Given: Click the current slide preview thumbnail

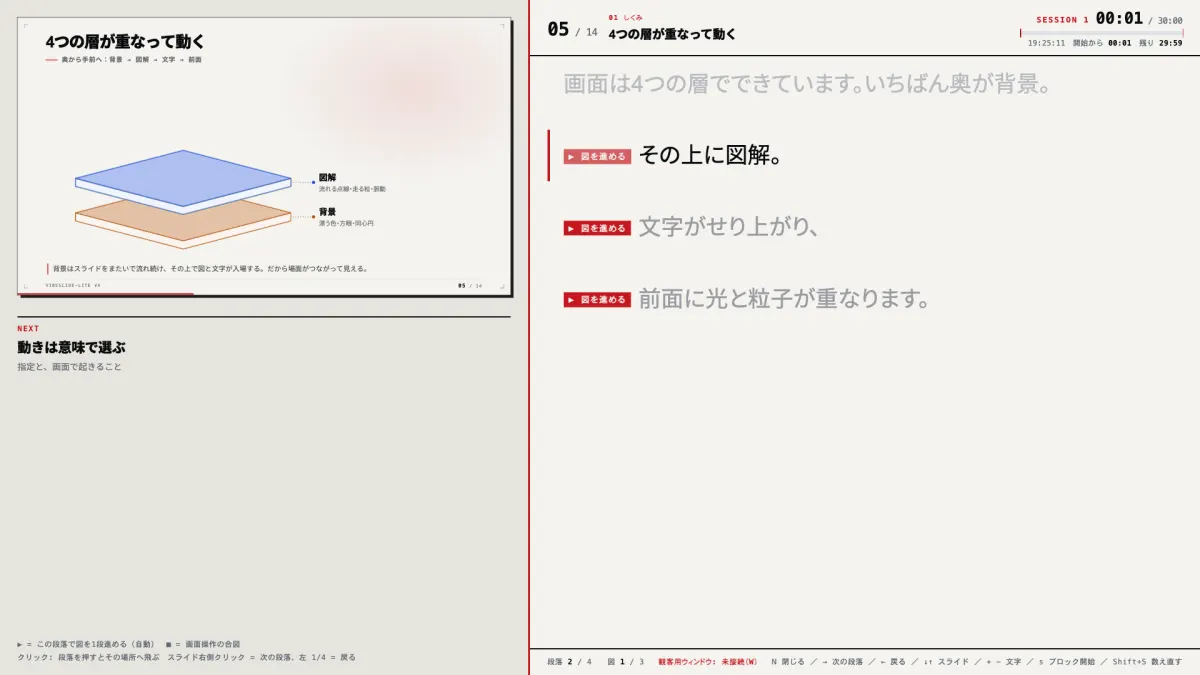Looking at the screenshot, I should tap(264, 157).
